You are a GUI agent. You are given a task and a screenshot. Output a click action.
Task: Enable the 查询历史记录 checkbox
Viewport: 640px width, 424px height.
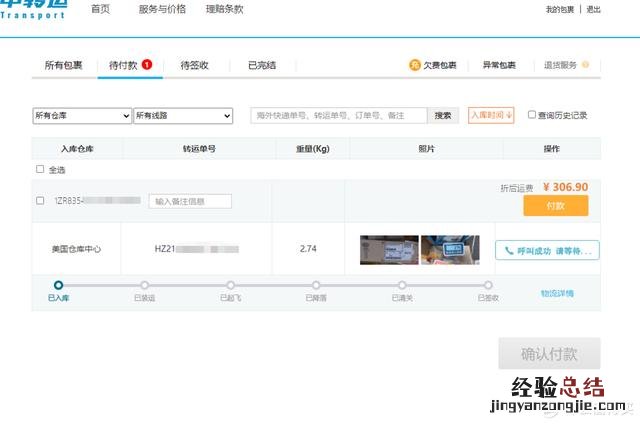point(532,115)
